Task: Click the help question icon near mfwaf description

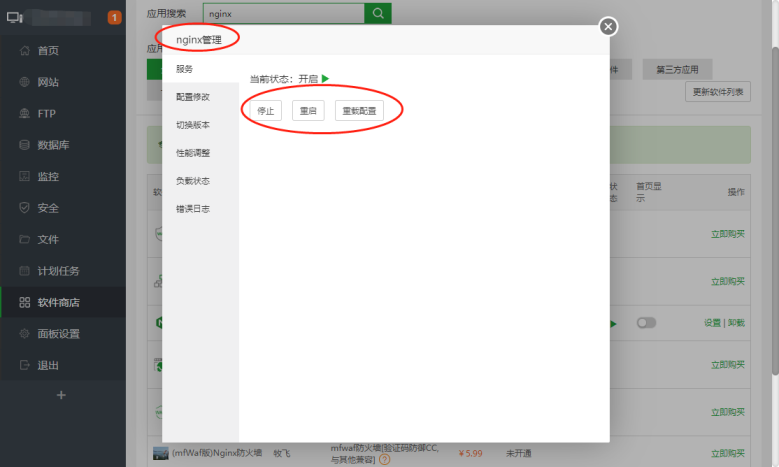Action: (385, 460)
